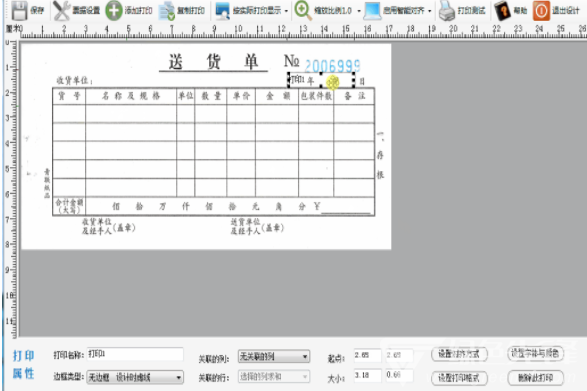Viewport: 587px width, 391px height.
Task: Click the zoom ratio magnifier icon
Action: click(x=302, y=10)
